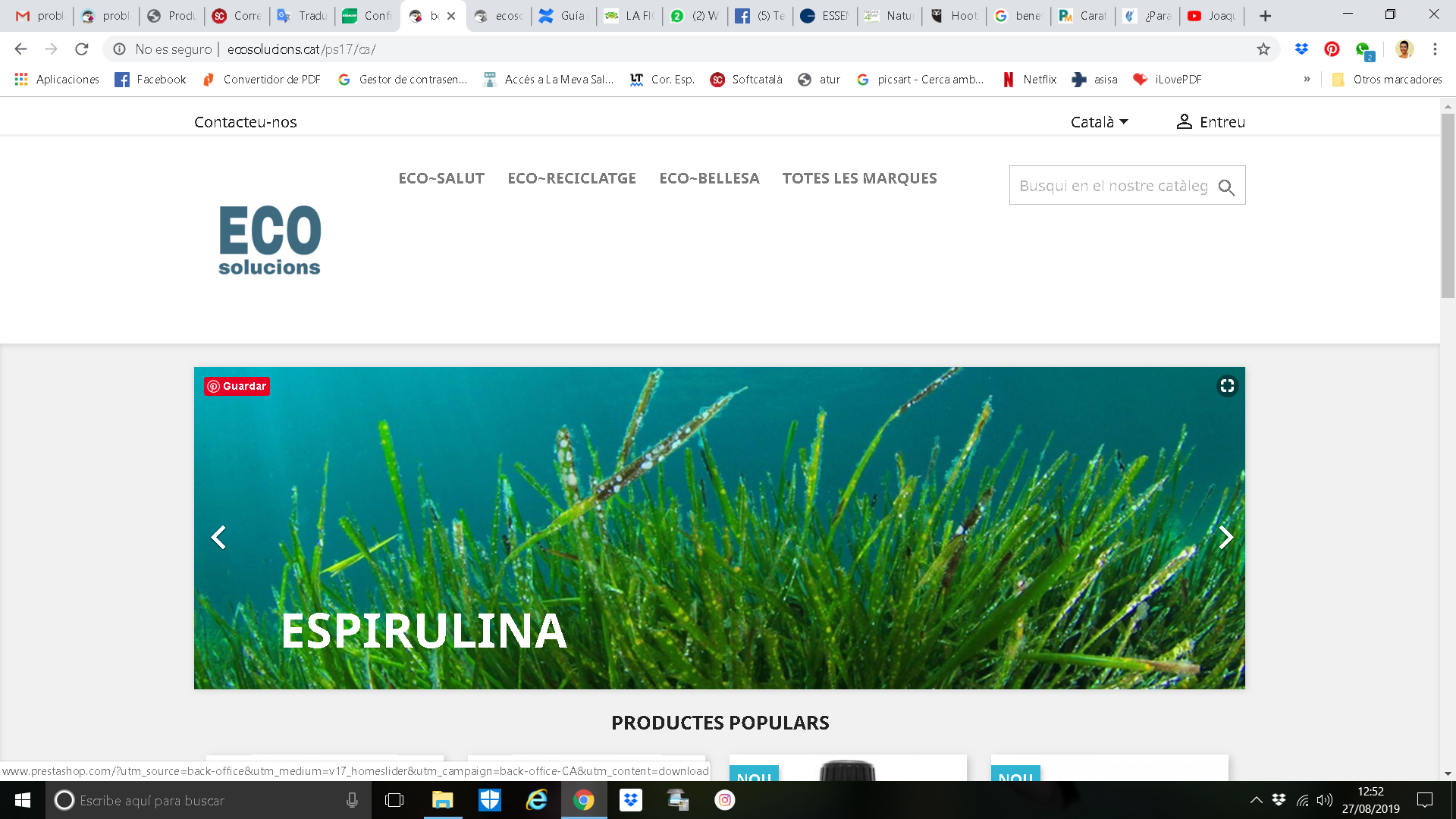Image resolution: width=1456 pixels, height=819 pixels.
Task: Open the Instagram app in the taskbar
Action: pyautogui.click(x=725, y=800)
